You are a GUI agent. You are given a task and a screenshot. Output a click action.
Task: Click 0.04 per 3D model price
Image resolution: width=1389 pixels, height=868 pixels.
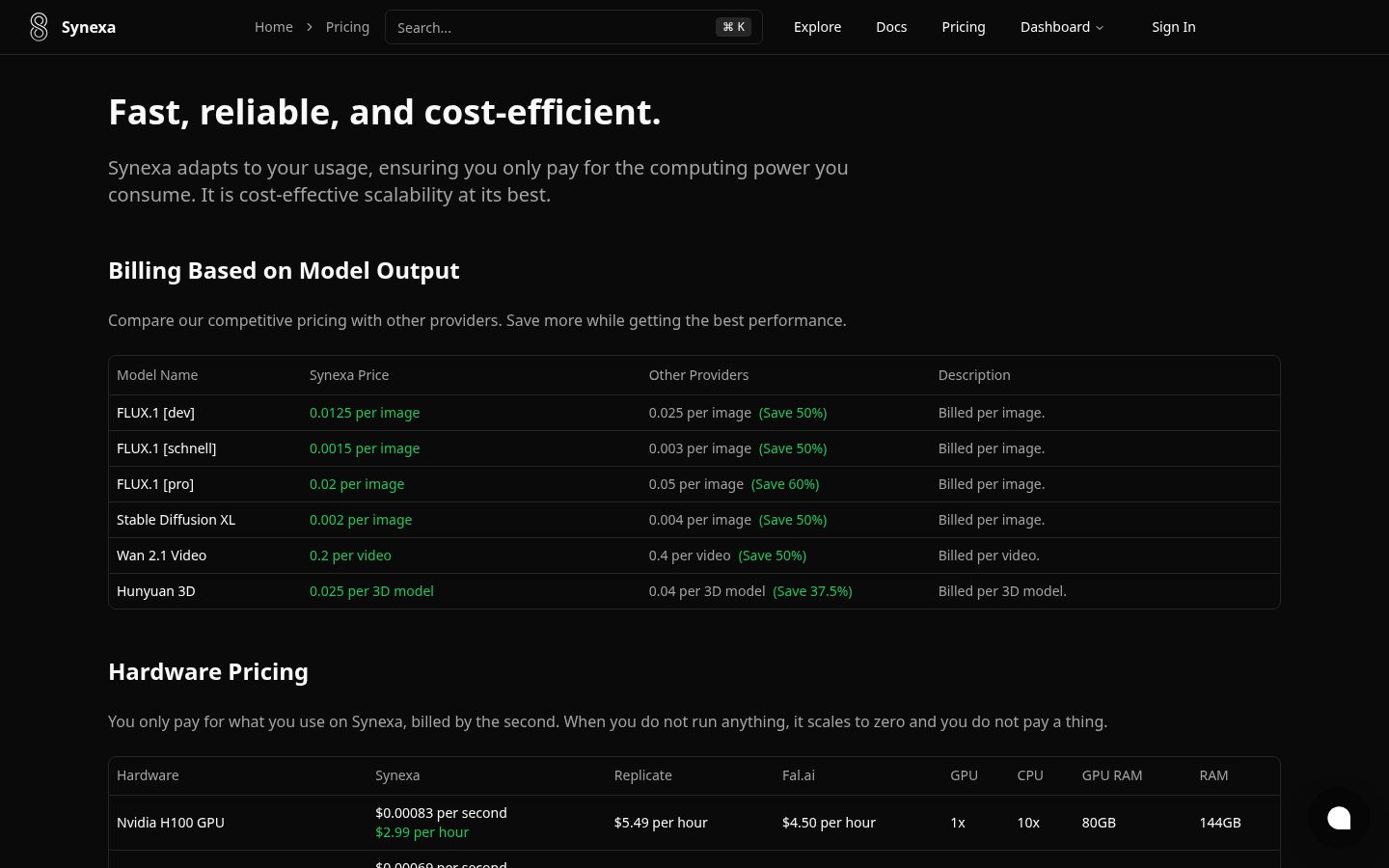(x=707, y=591)
